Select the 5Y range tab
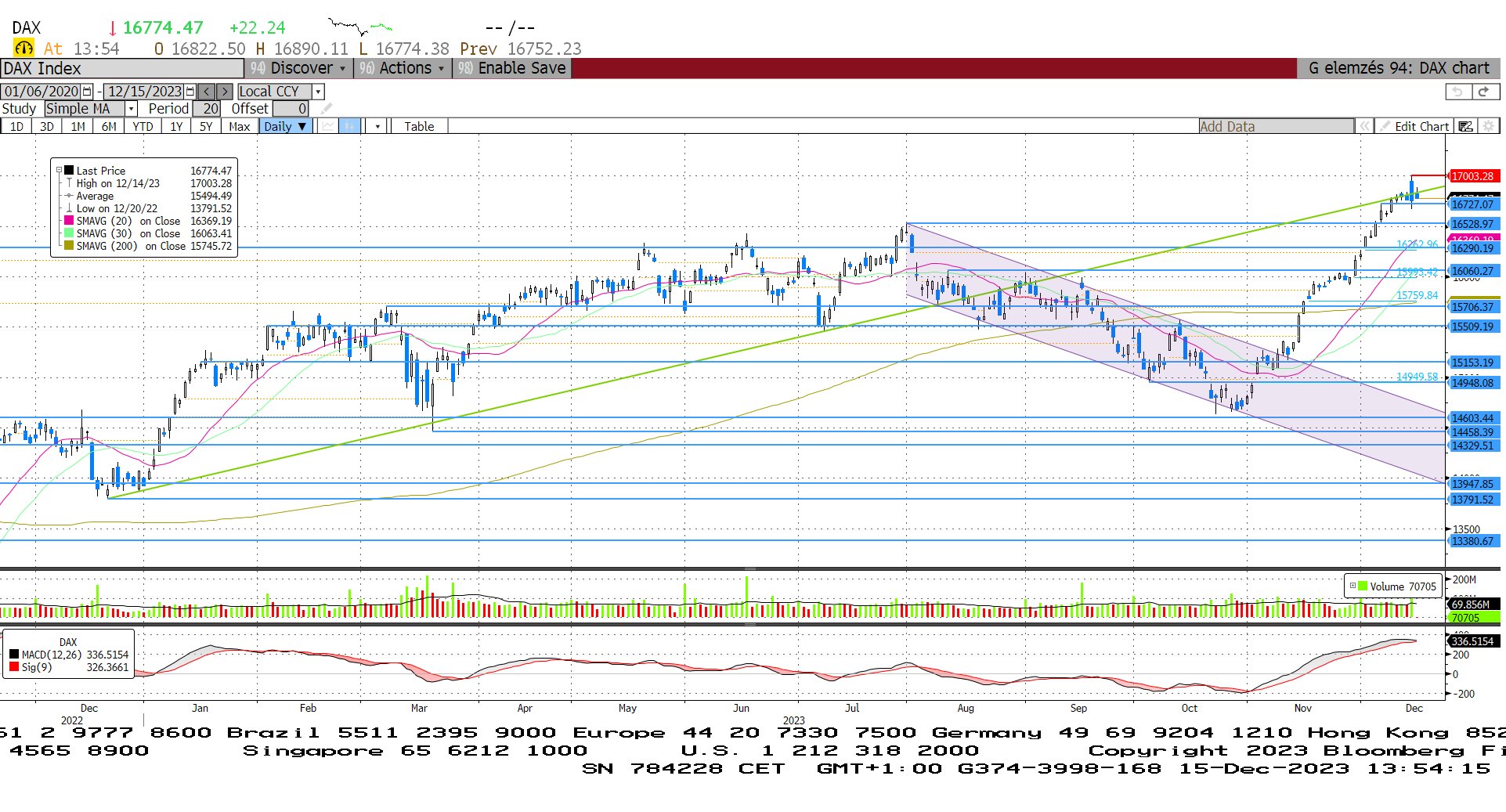Image resolution: width=1506 pixels, height=812 pixels. (x=206, y=126)
